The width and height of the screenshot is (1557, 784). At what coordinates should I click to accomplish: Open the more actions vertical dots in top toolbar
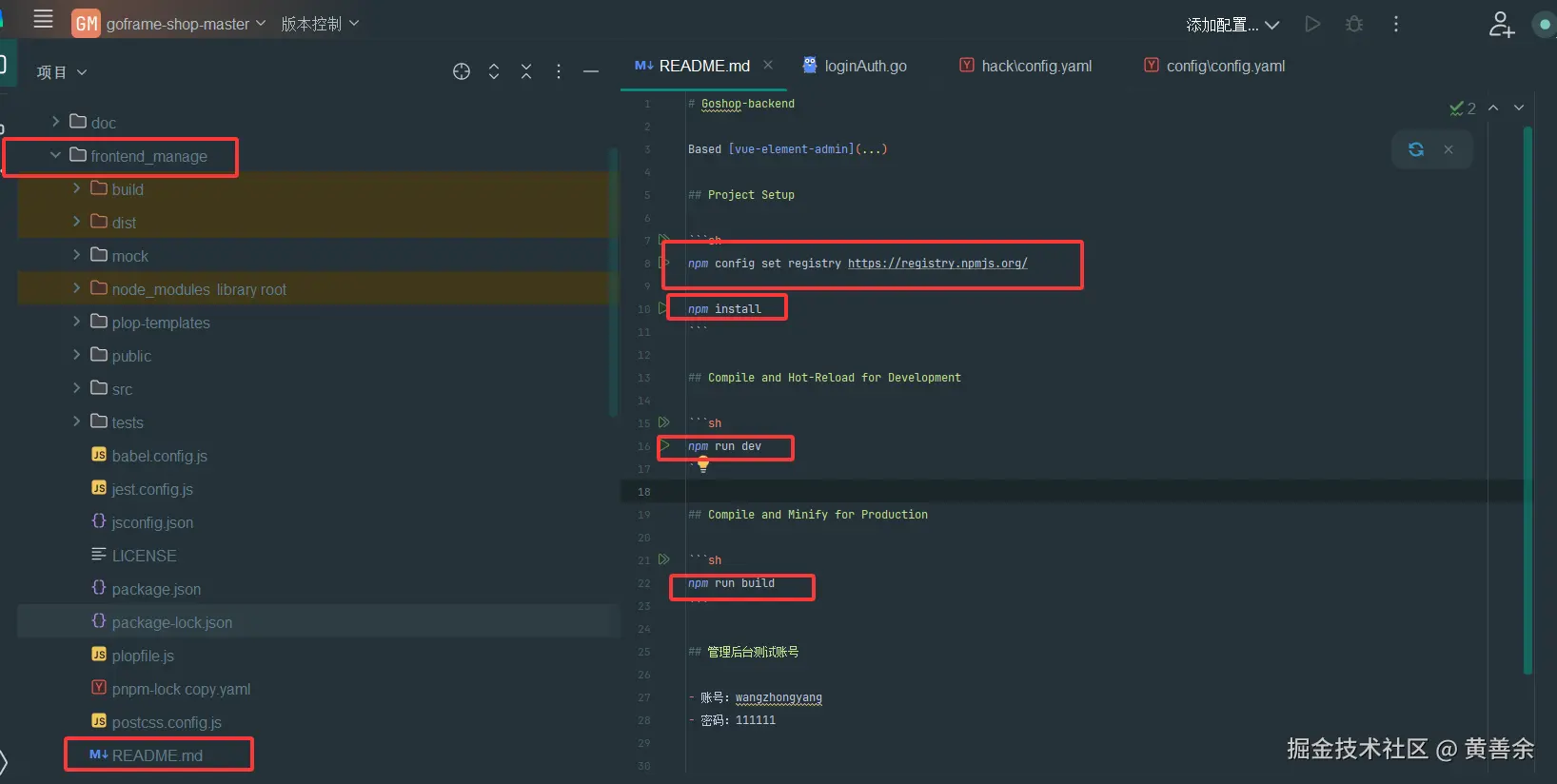pos(1396,24)
